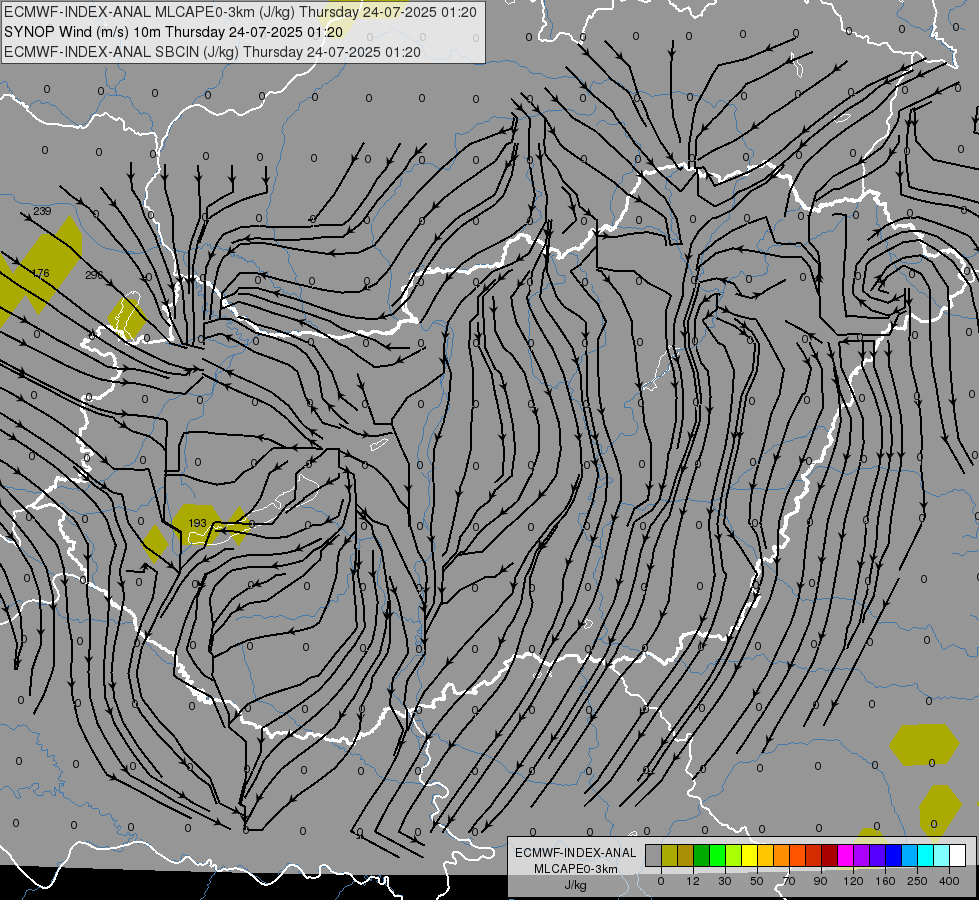Click the legend scale label 12
979x900 pixels.
[x=693, y=881]
